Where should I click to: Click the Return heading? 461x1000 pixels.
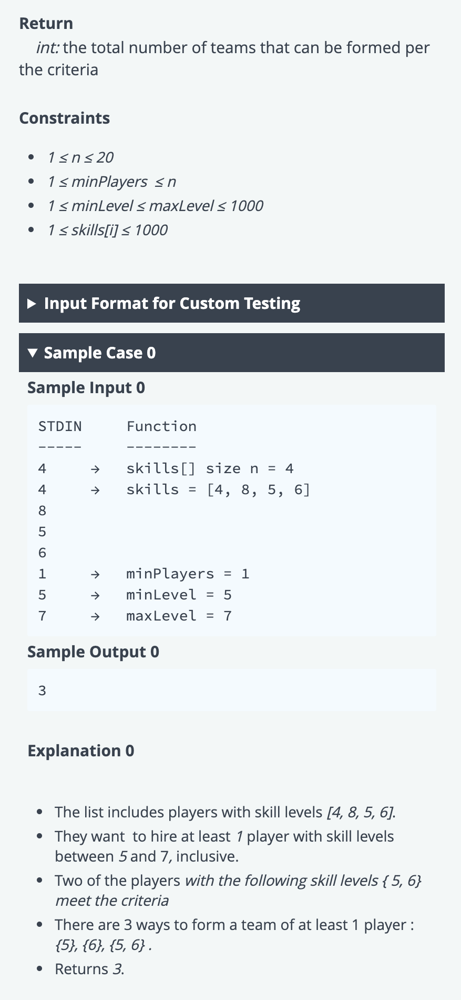click(x=46, y=24)
